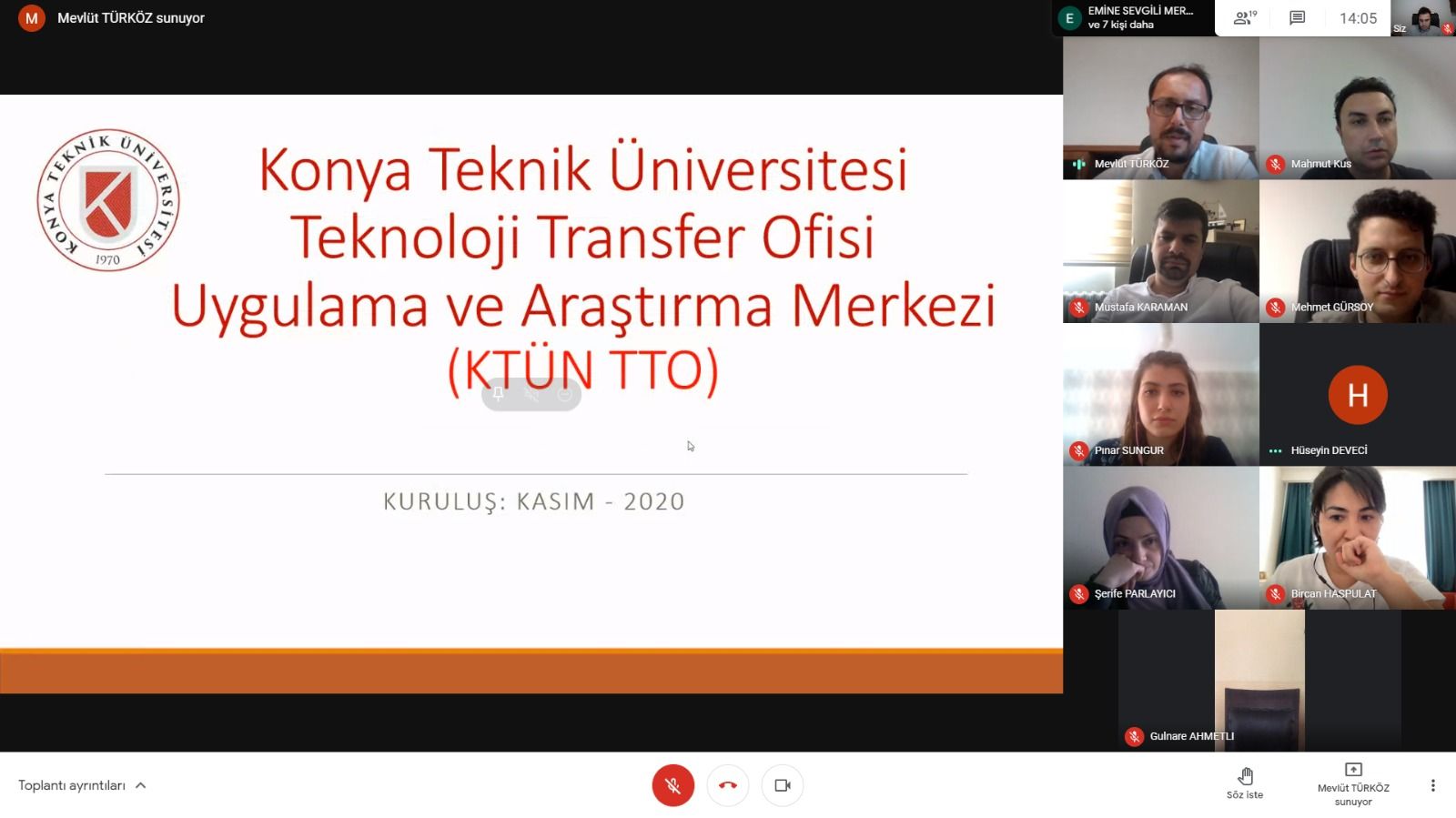This screenshot has height=818, width=1456.
Task: Click the E avatar for Emine Sevgili
Action: click(x=1069, y=18)
